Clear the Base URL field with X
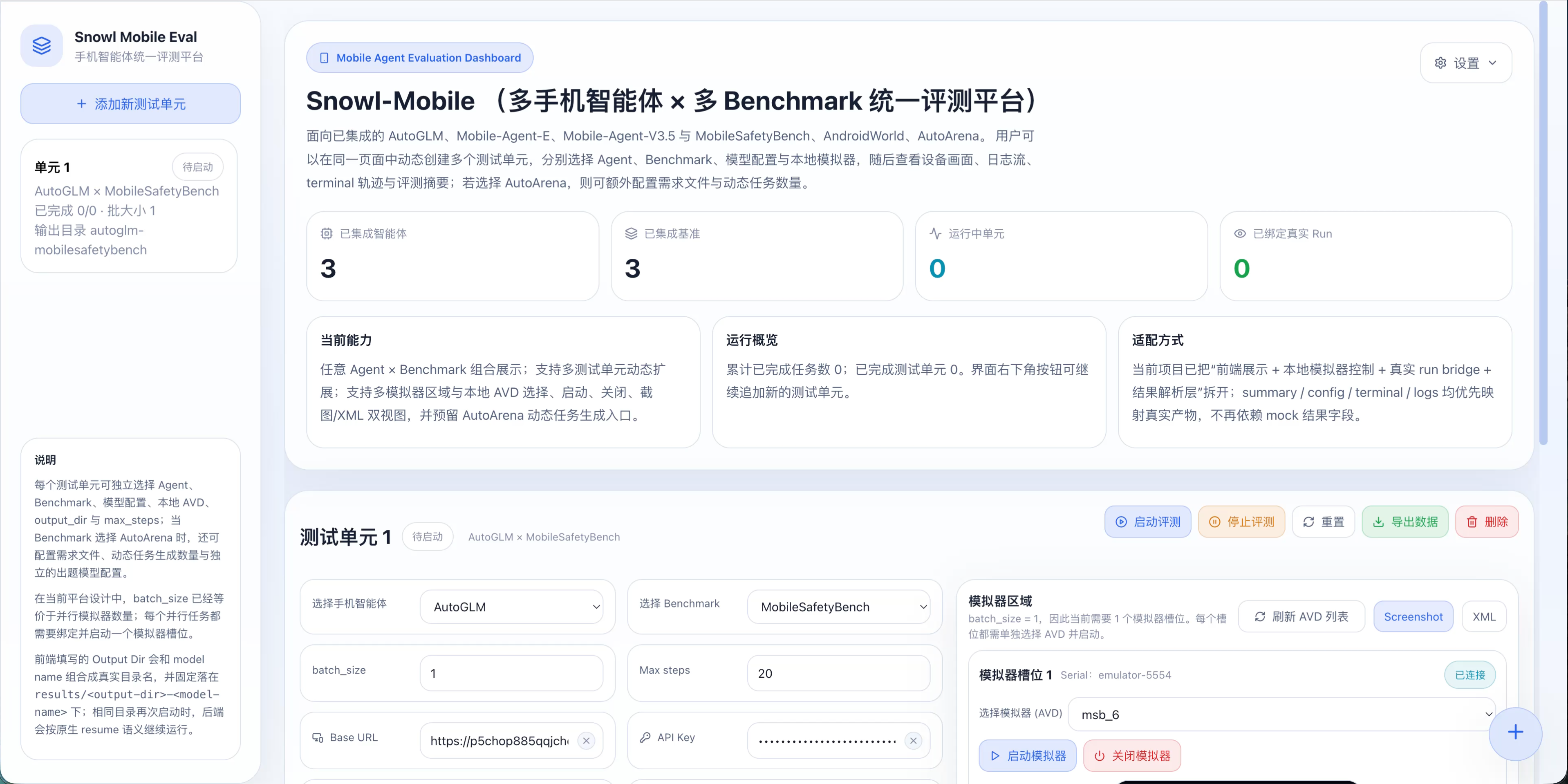 pos(586,741)
